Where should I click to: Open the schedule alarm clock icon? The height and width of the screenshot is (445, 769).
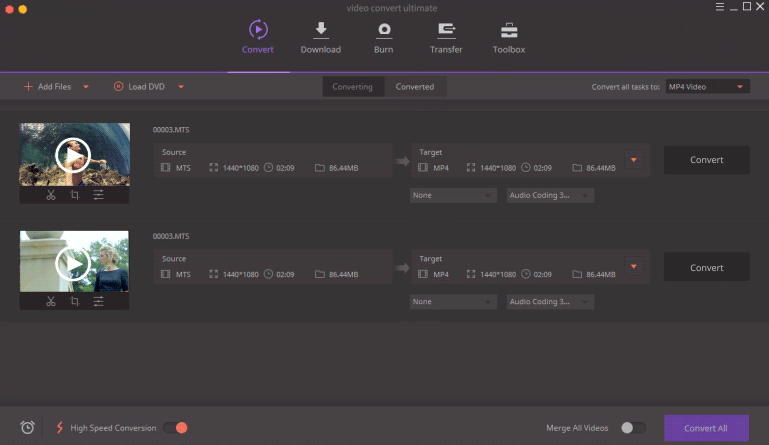pos(27,427)
